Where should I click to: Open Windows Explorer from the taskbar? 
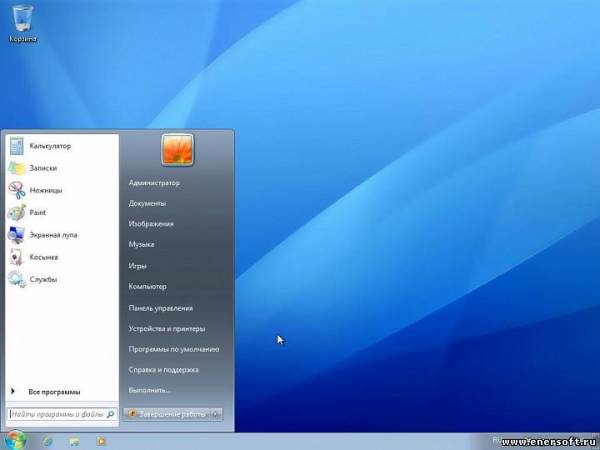[74, 442]
